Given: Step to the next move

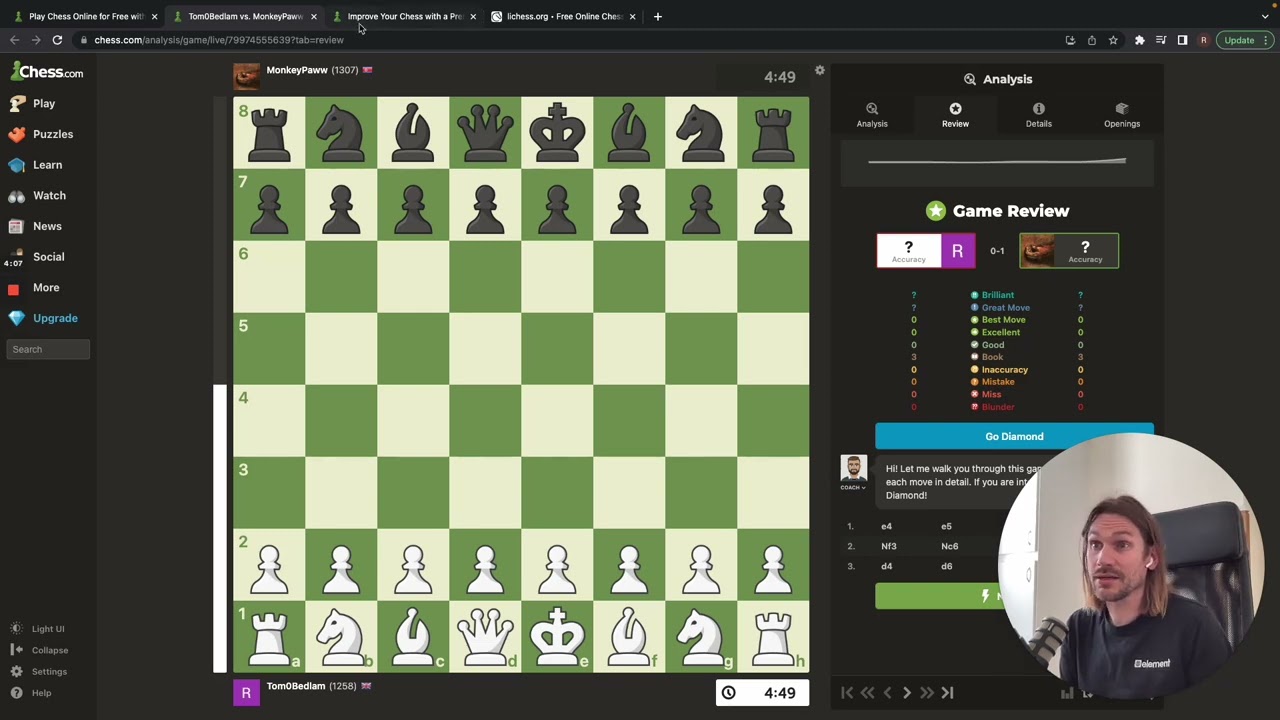Looking at the screenshot, I should [907, 692].
